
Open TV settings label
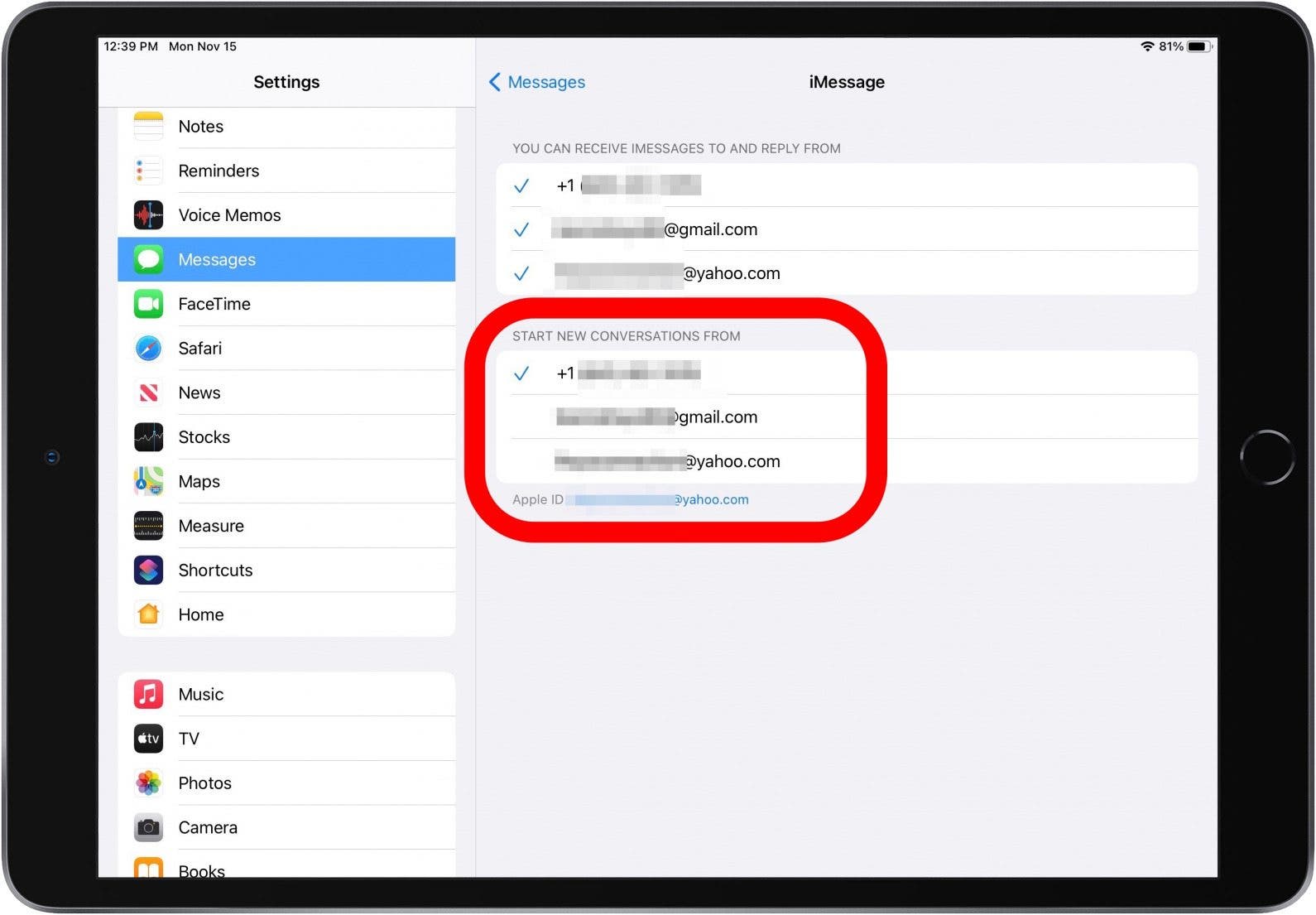tap(189, 739)
